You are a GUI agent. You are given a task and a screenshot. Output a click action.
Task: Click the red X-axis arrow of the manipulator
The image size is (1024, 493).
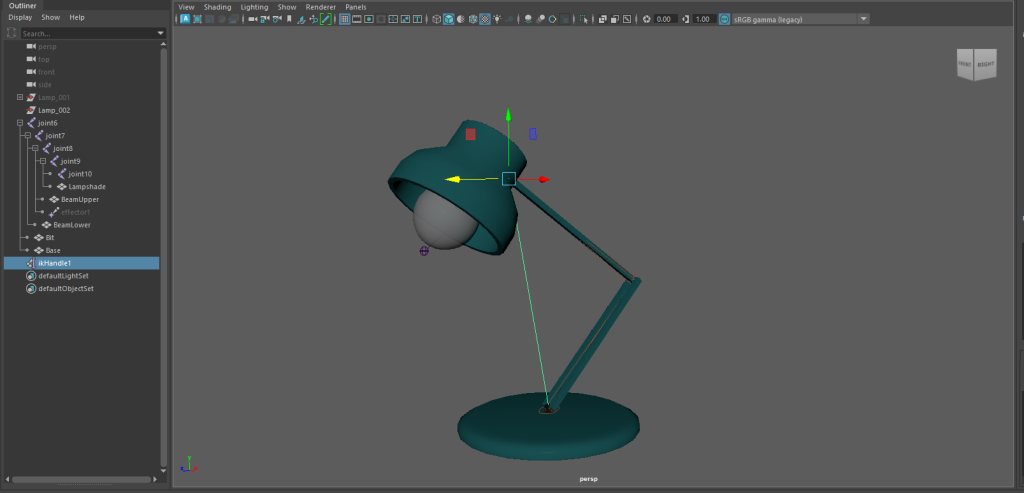point(544,180)
